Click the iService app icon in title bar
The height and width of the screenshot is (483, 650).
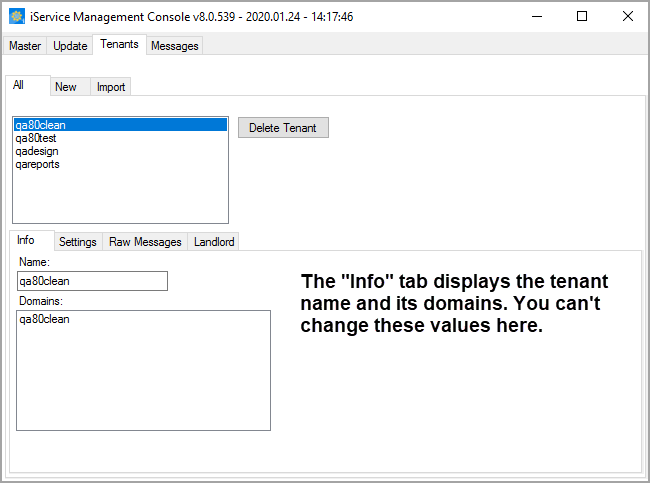[x=16, y=17]
